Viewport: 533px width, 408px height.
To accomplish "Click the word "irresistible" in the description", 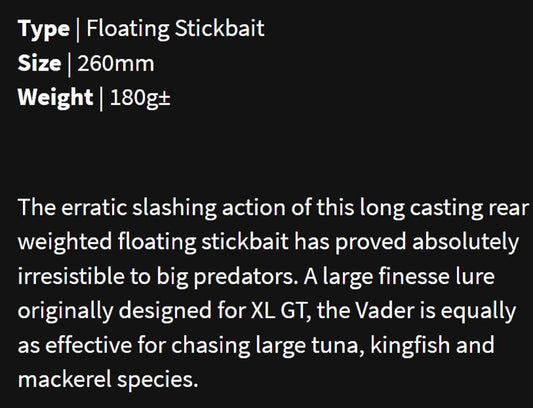I will pyautogui.click(x=71, y=276).
